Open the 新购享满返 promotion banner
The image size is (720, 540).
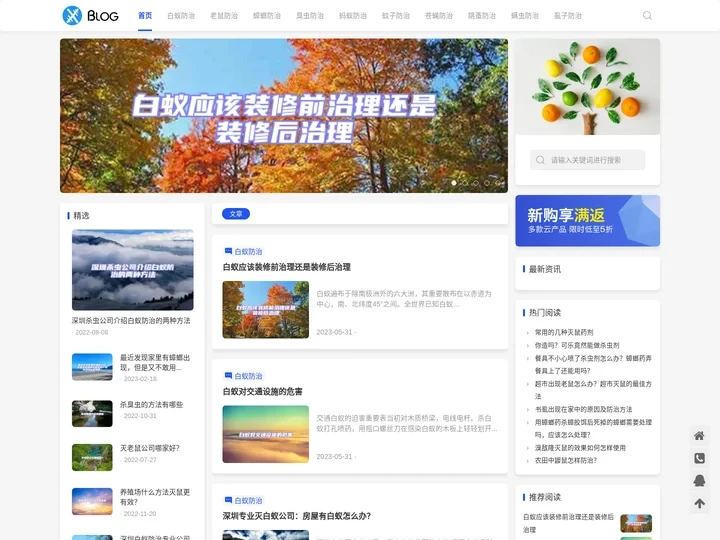click(x=587, y=220)
